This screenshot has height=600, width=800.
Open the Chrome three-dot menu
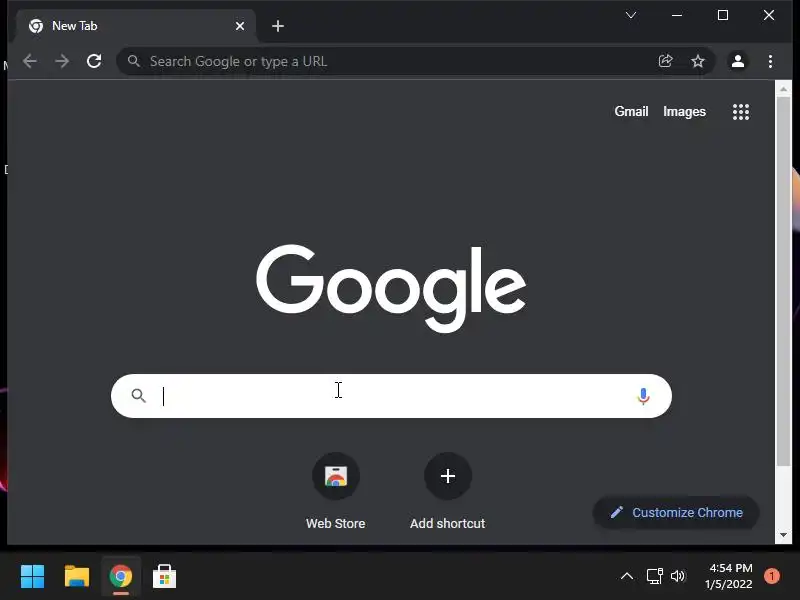(770, 61)
